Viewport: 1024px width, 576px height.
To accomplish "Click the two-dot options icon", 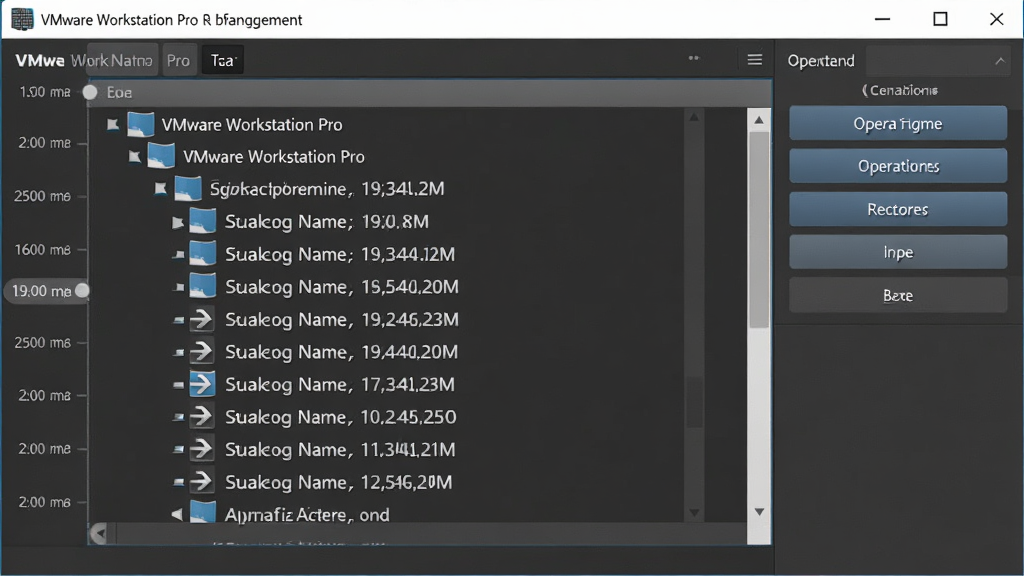I will [694, 58].
